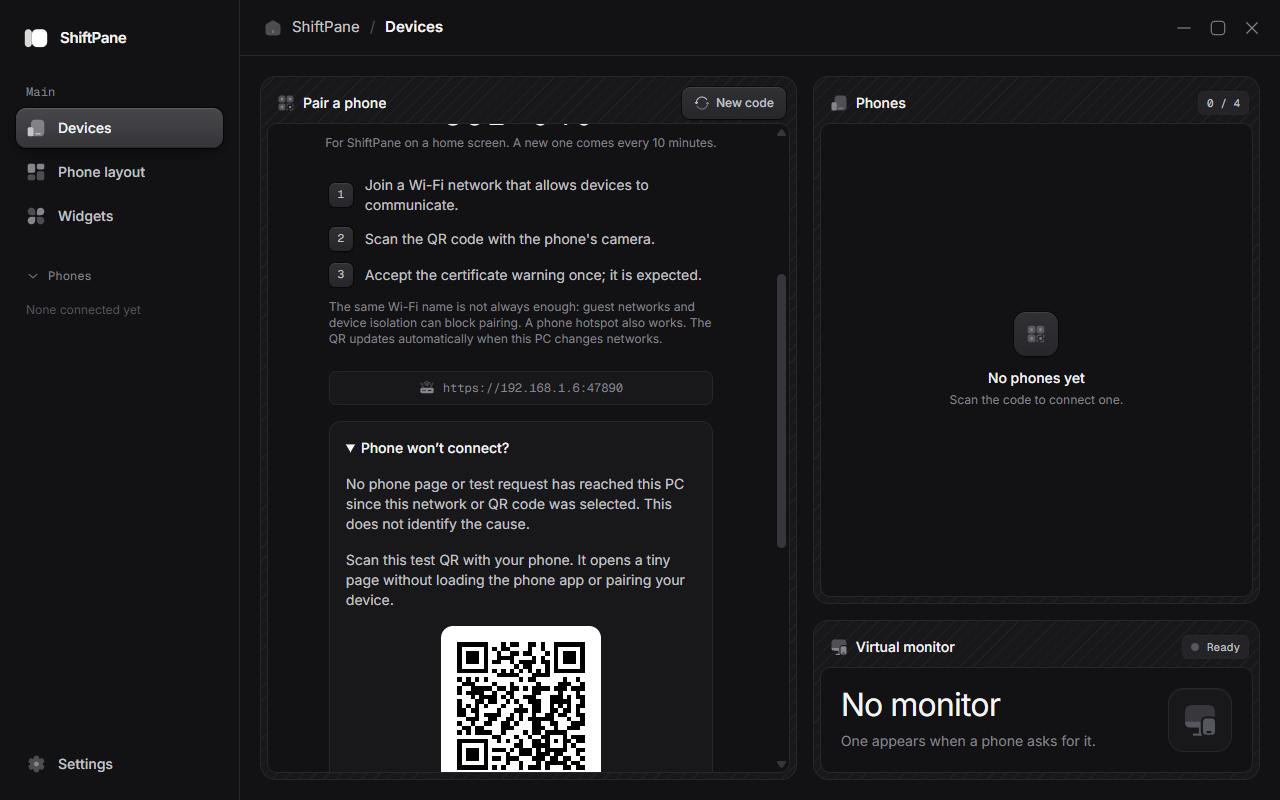
Task: Click "Accept the certificate warning once" step text
Action: pyautogui.click(x=533, y=275)
